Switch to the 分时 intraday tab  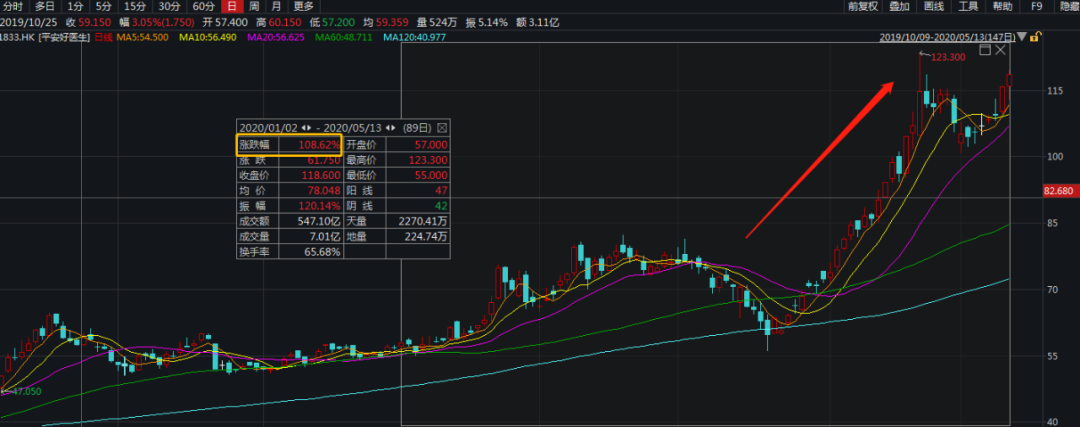coord(12,6)
